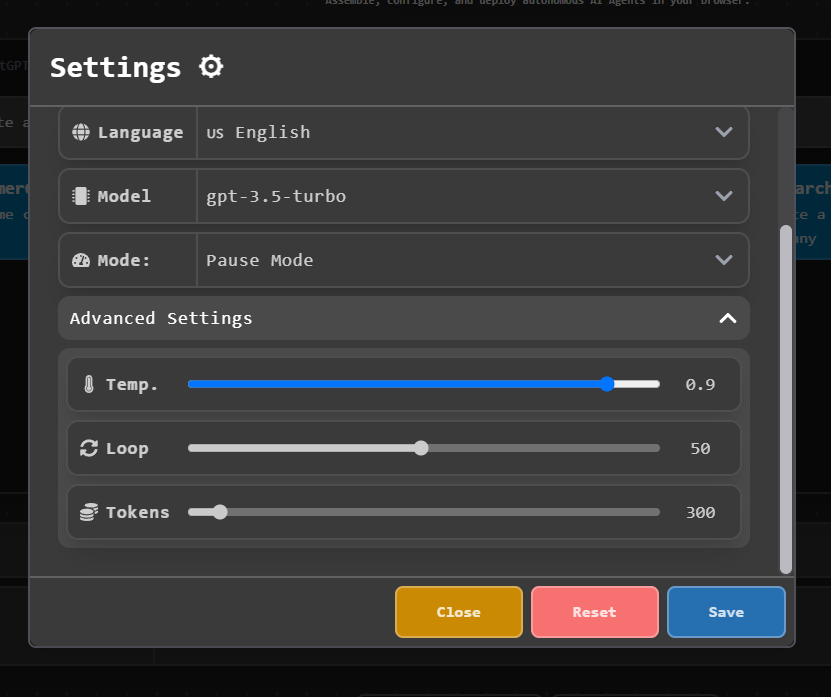Click the Temp. value 0.9
The height and width of the screenshot is (697, 831).
tap(700, 384)
